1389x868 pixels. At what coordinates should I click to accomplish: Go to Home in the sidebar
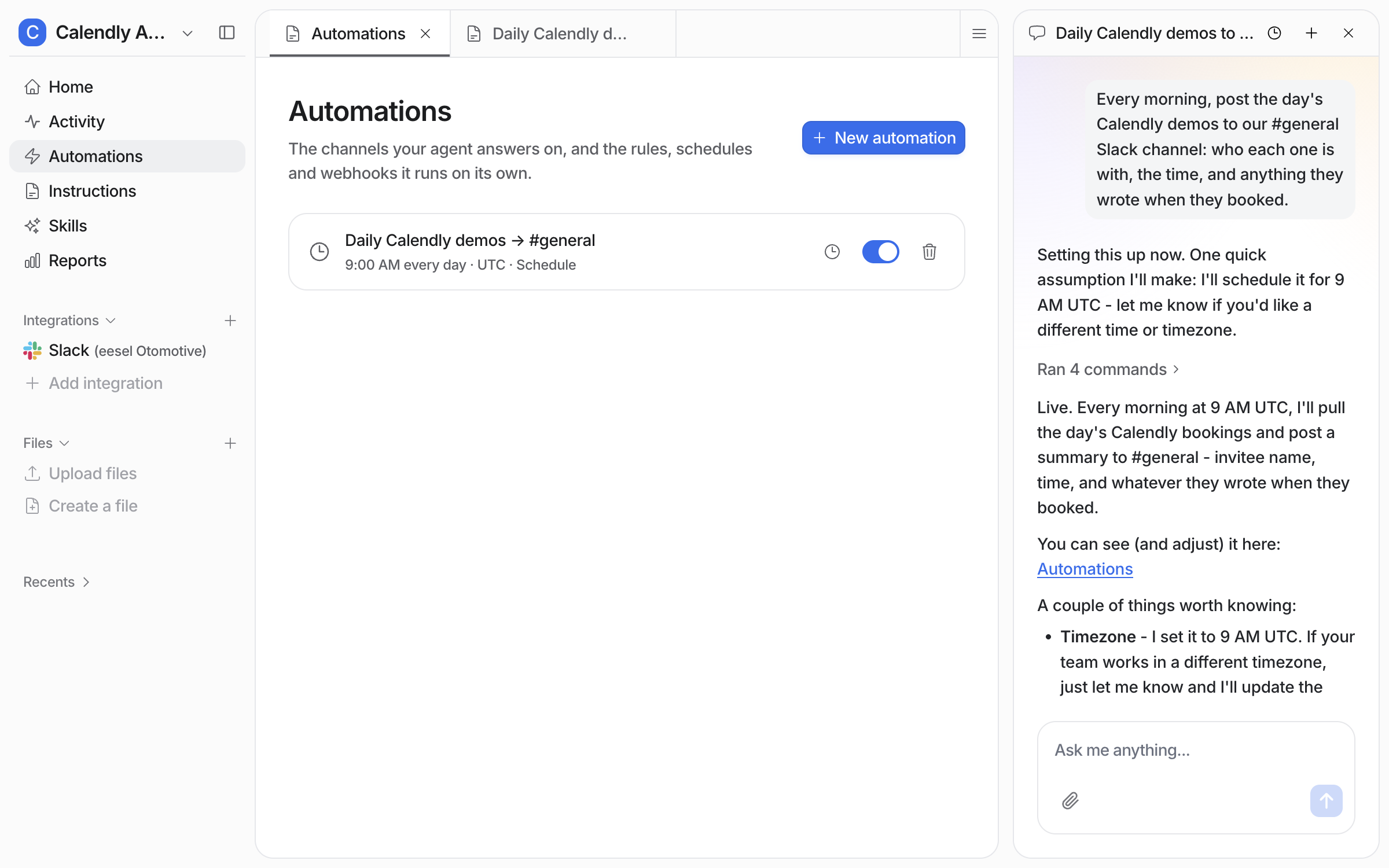tap(127, 87)
